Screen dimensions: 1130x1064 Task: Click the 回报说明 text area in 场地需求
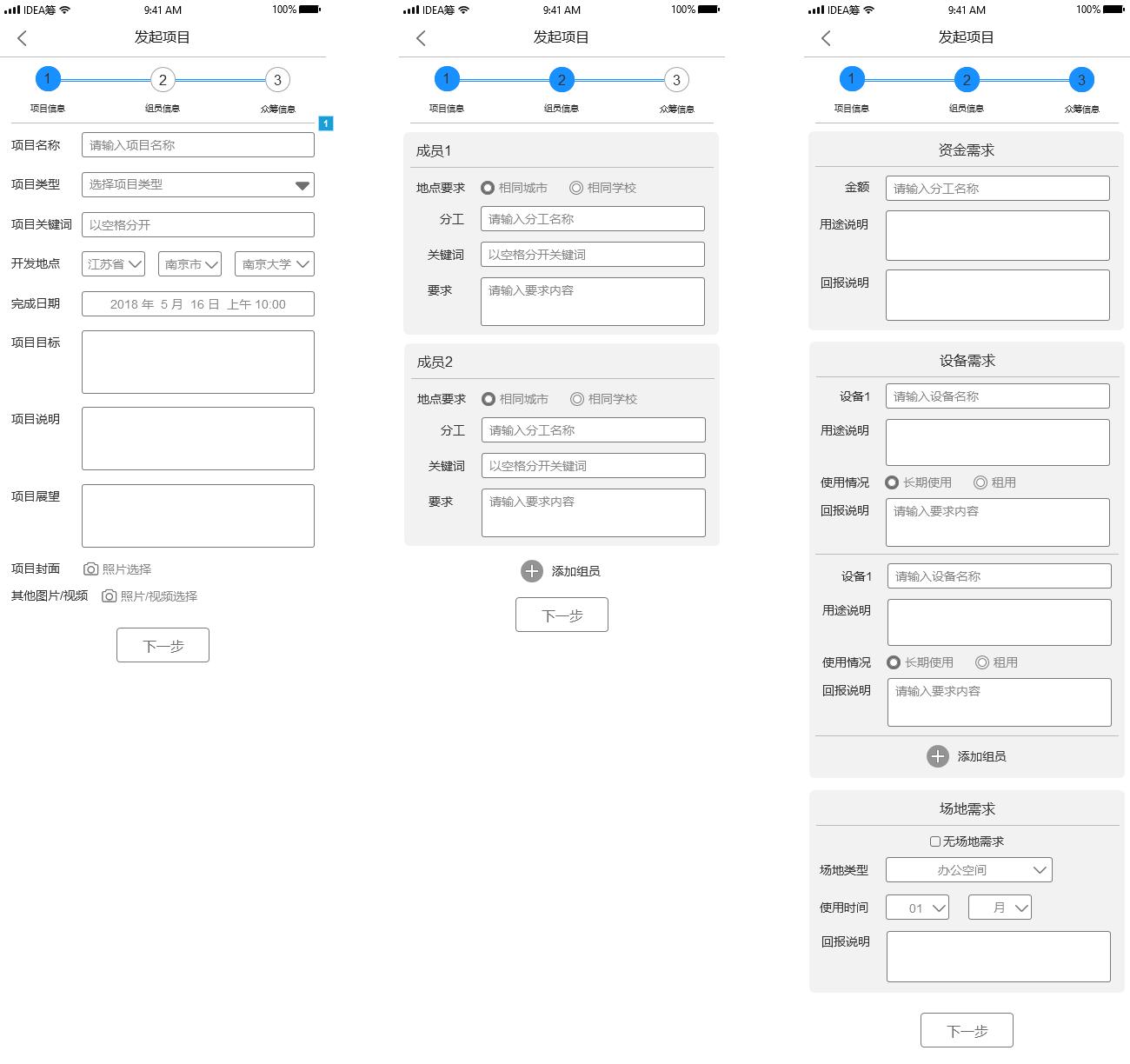999,956
